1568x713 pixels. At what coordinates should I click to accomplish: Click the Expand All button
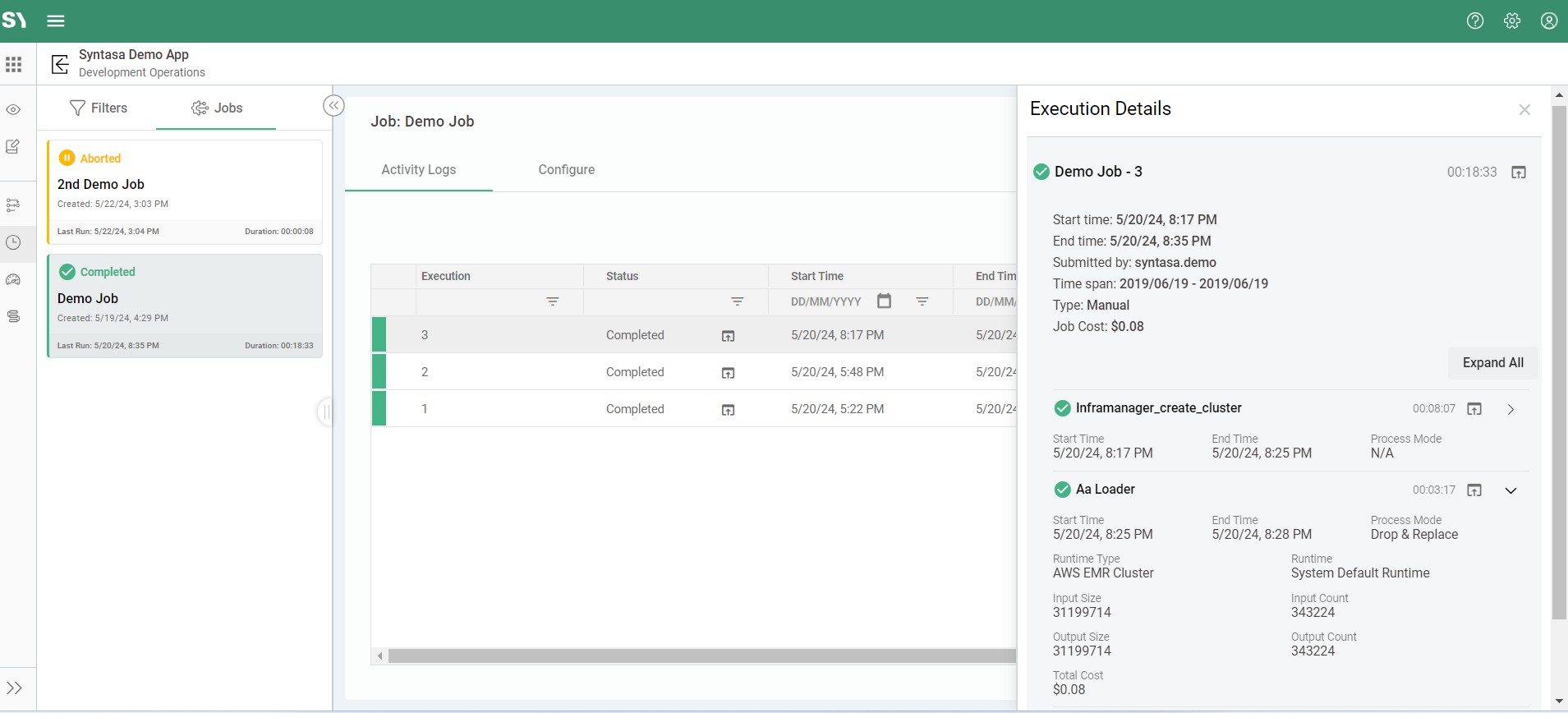pyautogui.click(x=1492, y=363)
